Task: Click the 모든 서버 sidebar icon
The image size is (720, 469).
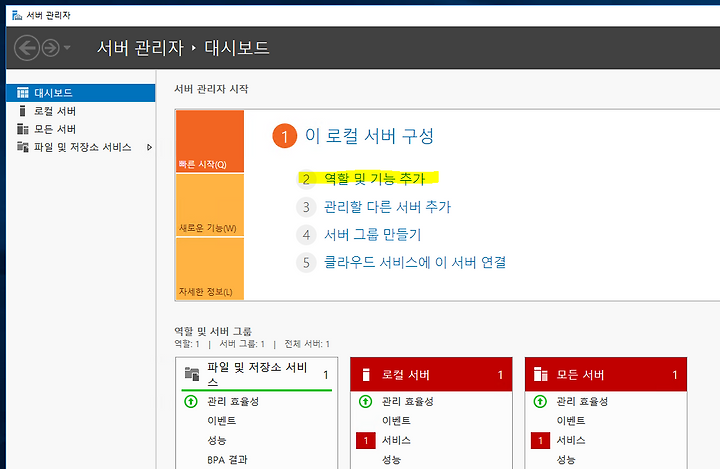Action: (x=22, y=129)
